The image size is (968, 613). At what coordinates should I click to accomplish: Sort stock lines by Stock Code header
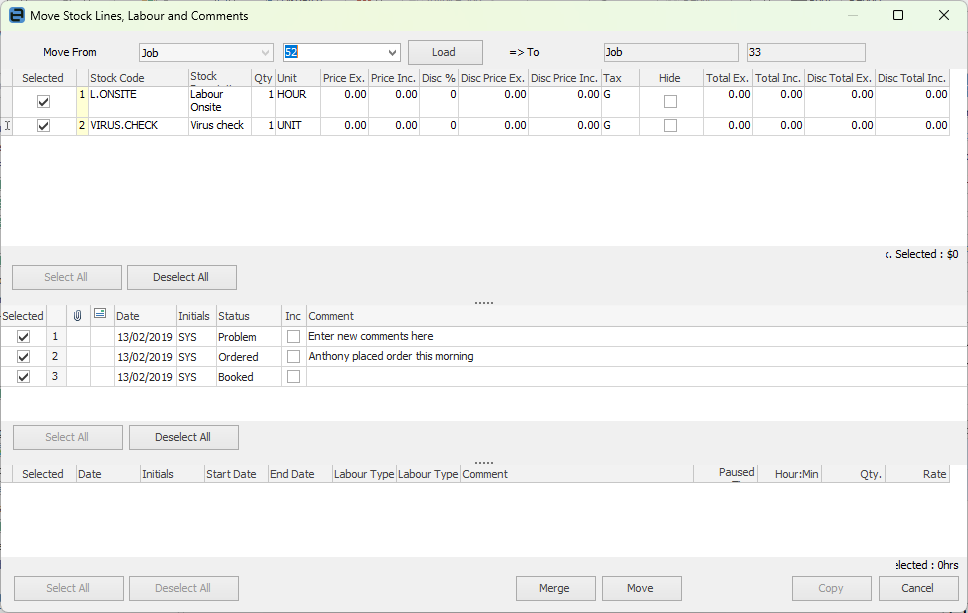138,78
